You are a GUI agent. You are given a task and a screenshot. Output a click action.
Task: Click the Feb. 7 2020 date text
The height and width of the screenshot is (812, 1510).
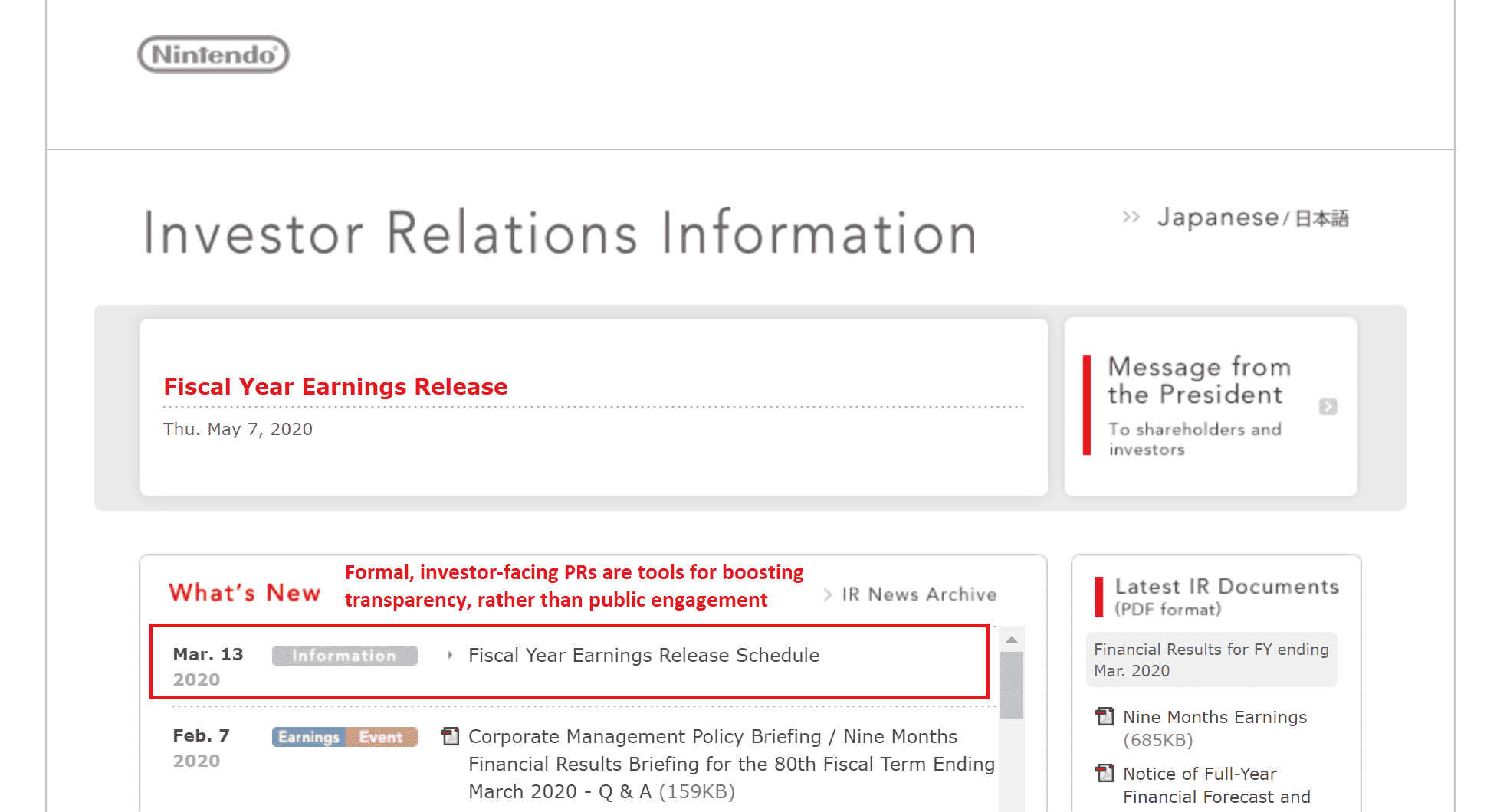(x=201, y=748)
